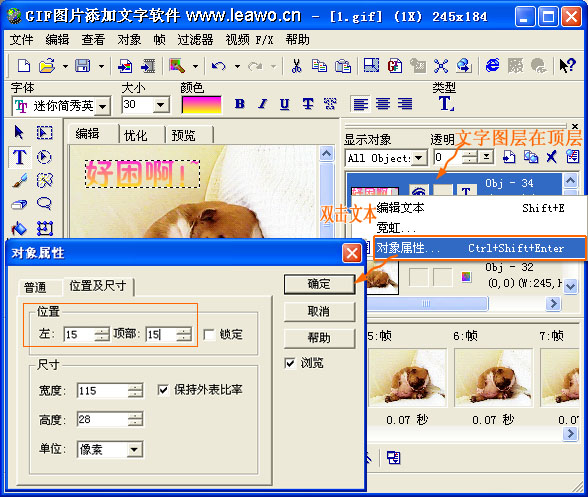The height and width of the screenshot is (497, 588).
Task: Open the 帮助 menu
Action: (297, 40)
